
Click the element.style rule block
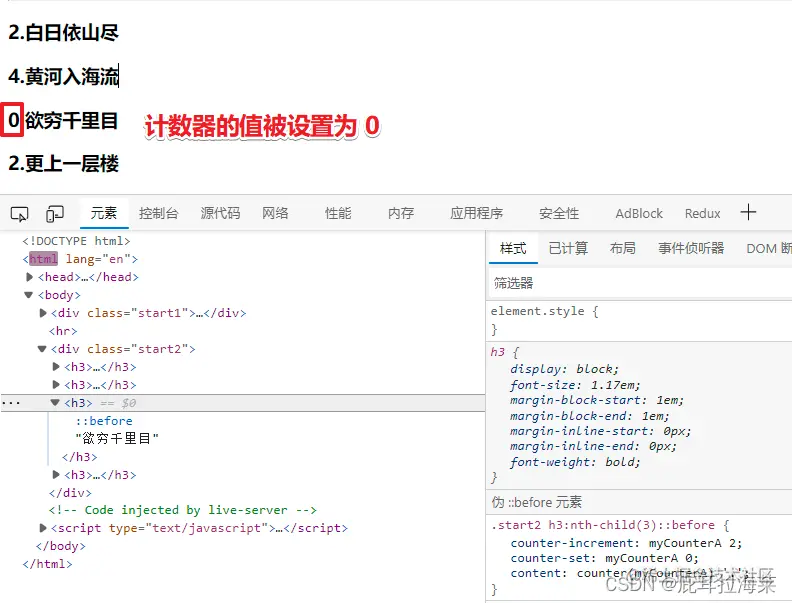click(639, 320)
